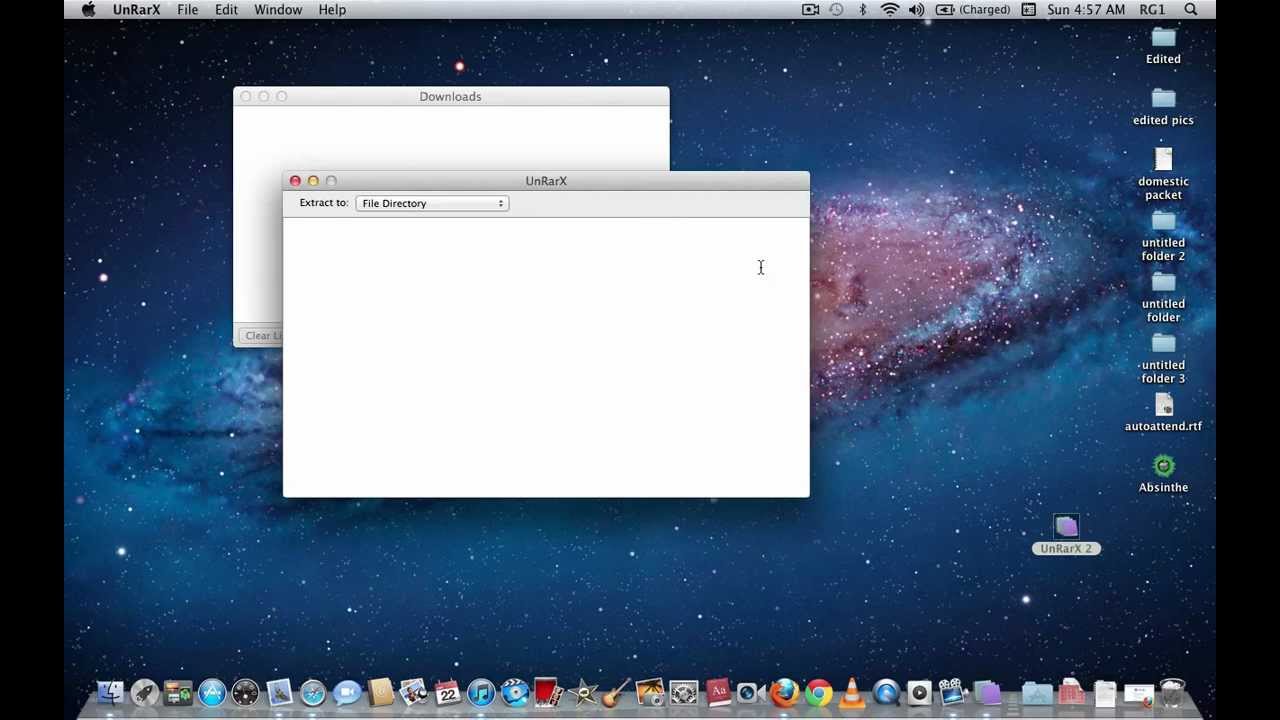Screen dimensions: 1280x720
Task: Select the UnRarX 2 desktop icon
Action: [1066, 535]
